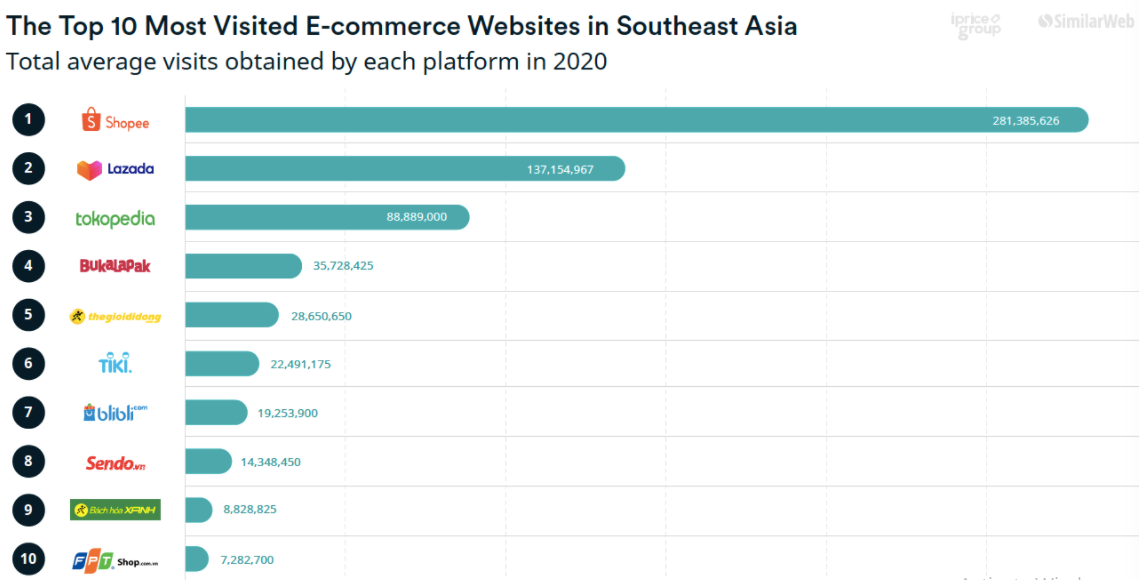The width and height of the screenshot is (1139, 580).
Task: Click the Bach hoa XANH logo
Action: [115, 510]
